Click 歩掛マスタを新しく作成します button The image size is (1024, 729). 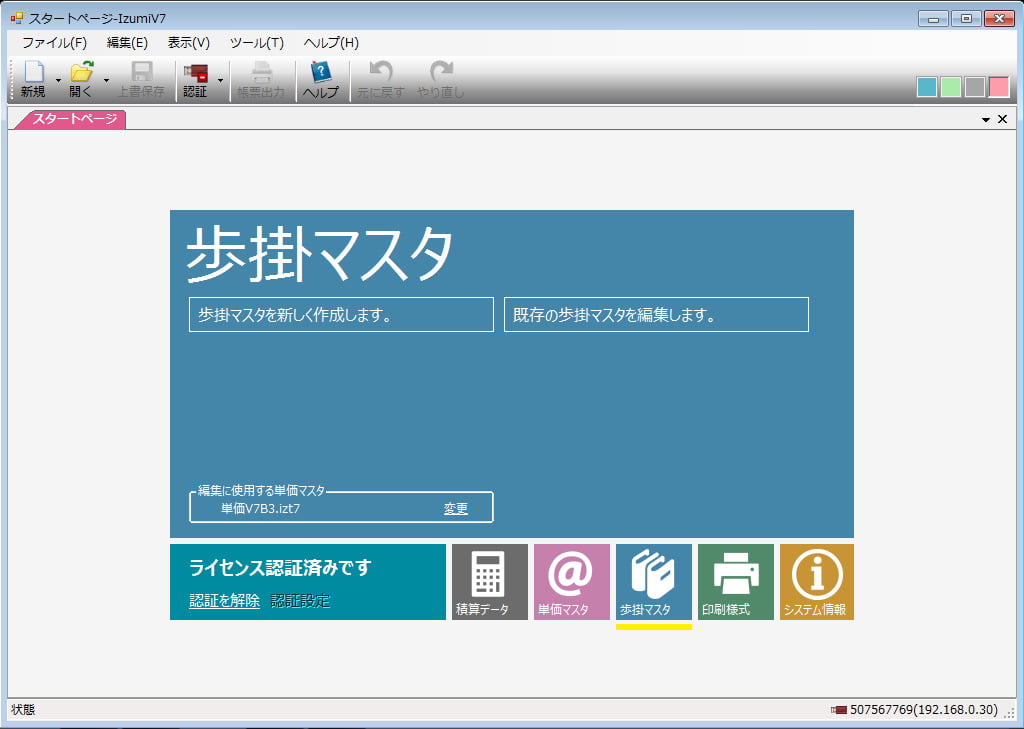click(x=341, y=315)
